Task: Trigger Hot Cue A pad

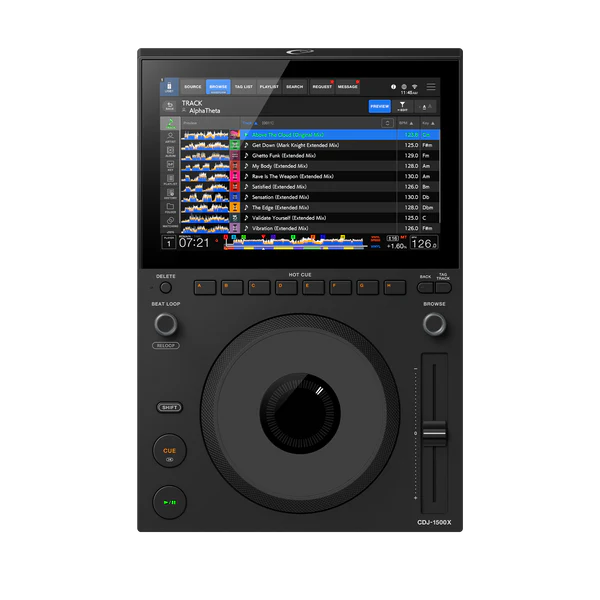Action: (x=205, y=287)
